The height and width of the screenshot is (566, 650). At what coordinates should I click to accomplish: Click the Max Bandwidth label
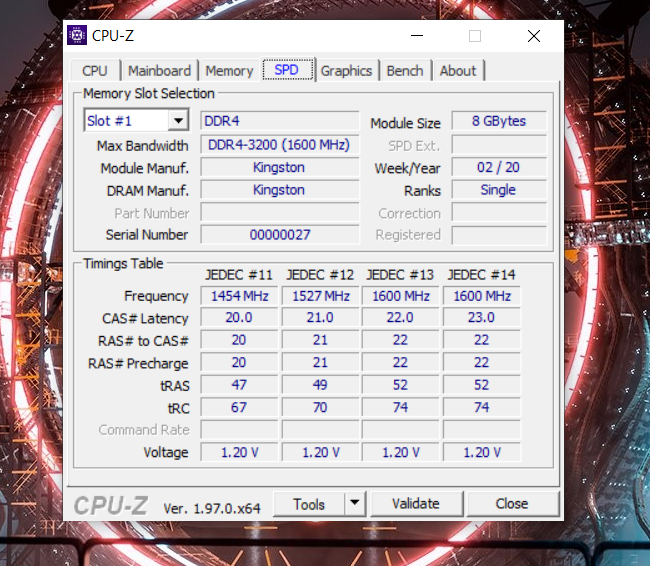coord(143,146)
